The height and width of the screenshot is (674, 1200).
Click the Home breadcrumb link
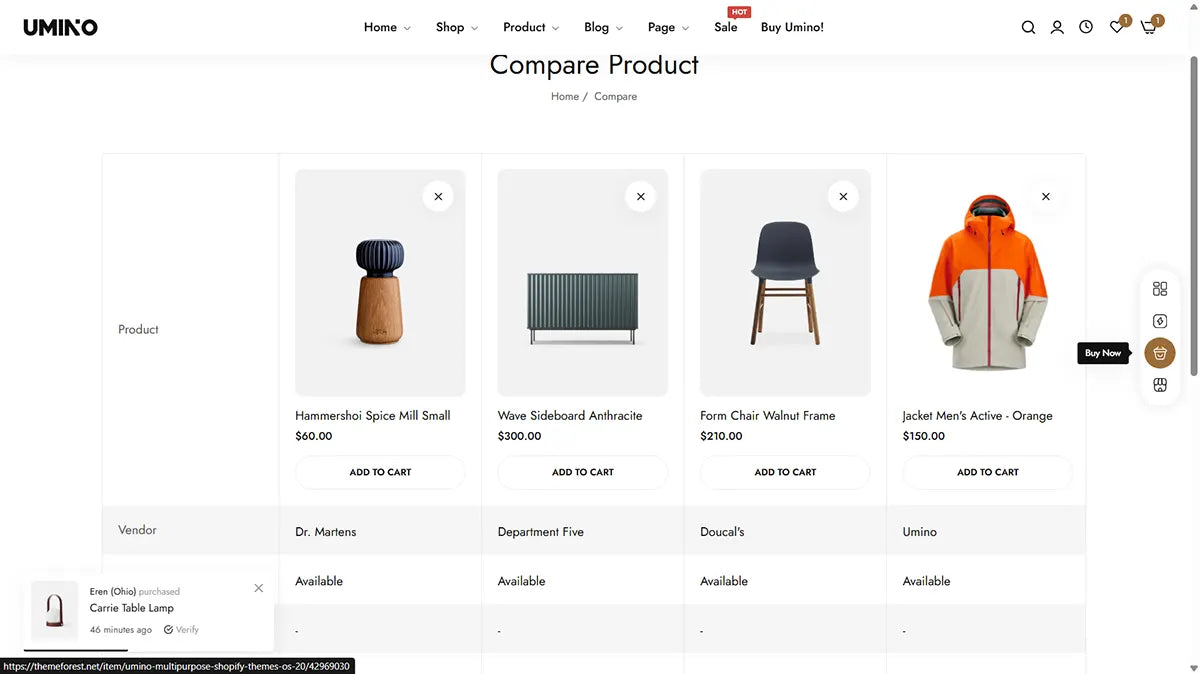pos(564,96)
